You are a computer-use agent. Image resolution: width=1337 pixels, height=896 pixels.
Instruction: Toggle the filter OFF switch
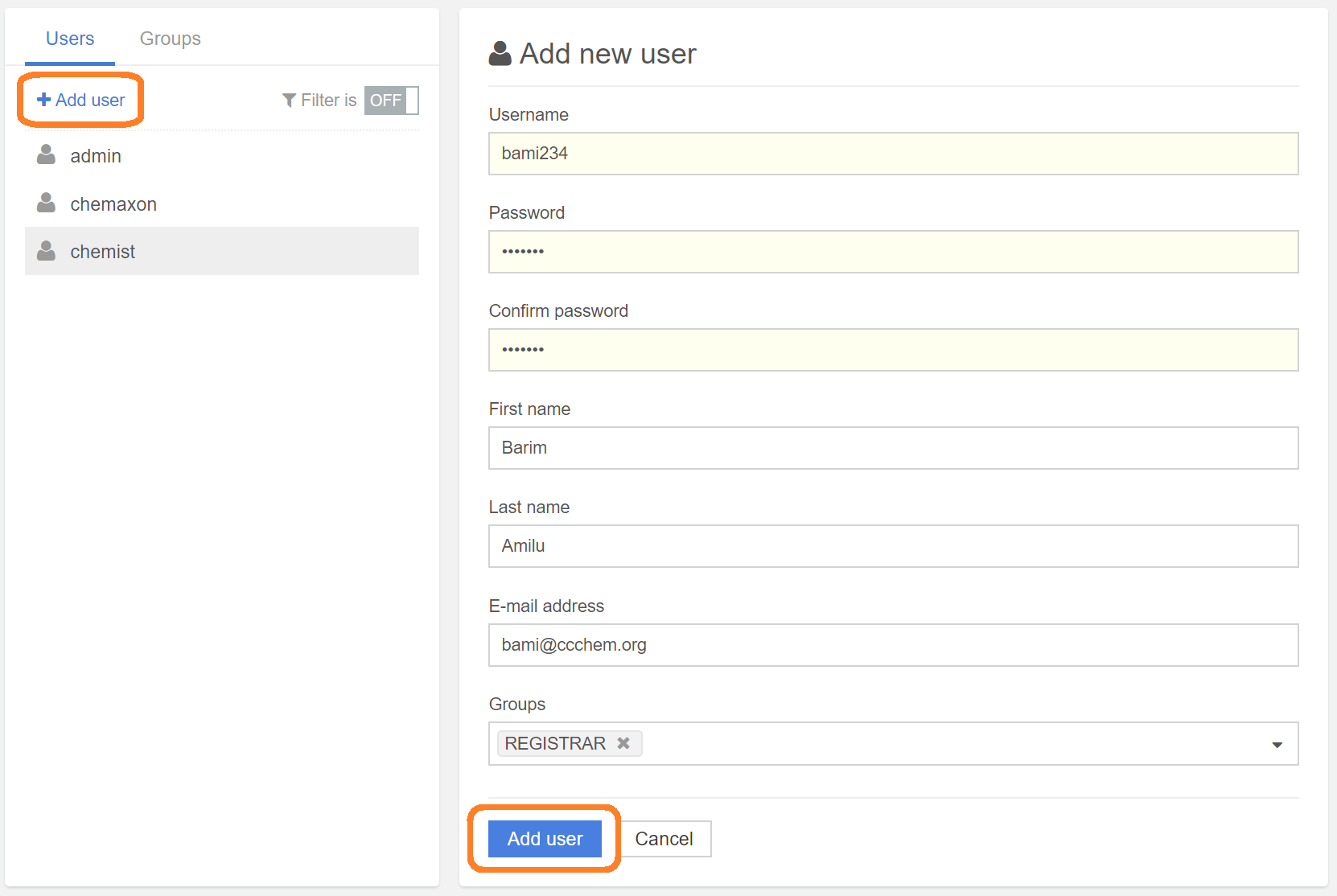coord(391,101)
